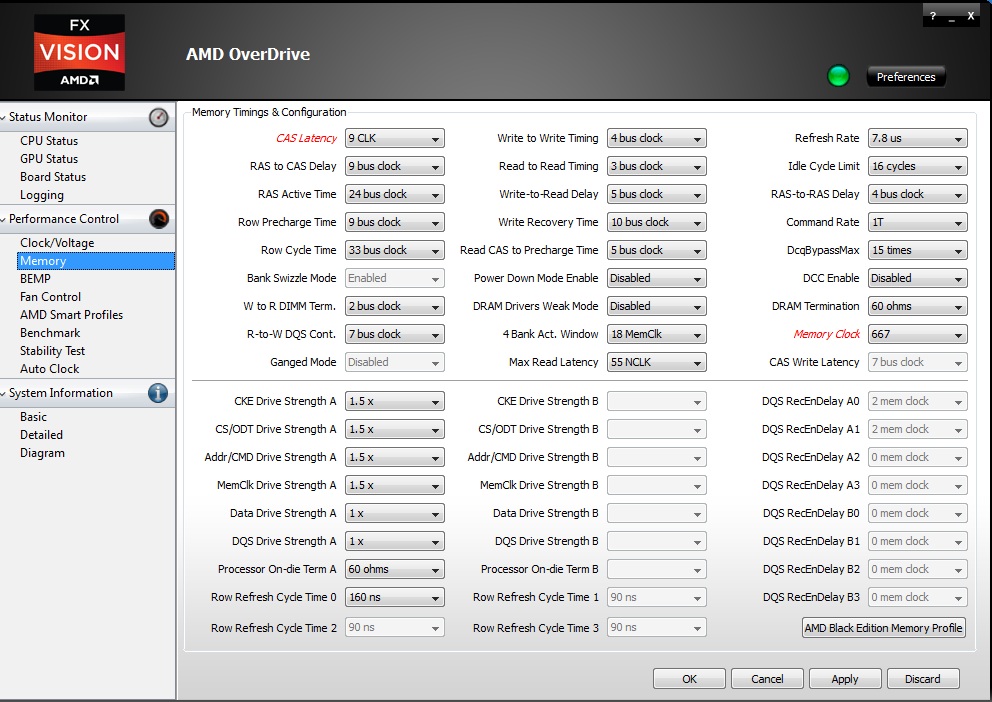Open the Memory Clock dropdown
The height and width of the screenshot is (702, 992).
click(x=918, y=334)
